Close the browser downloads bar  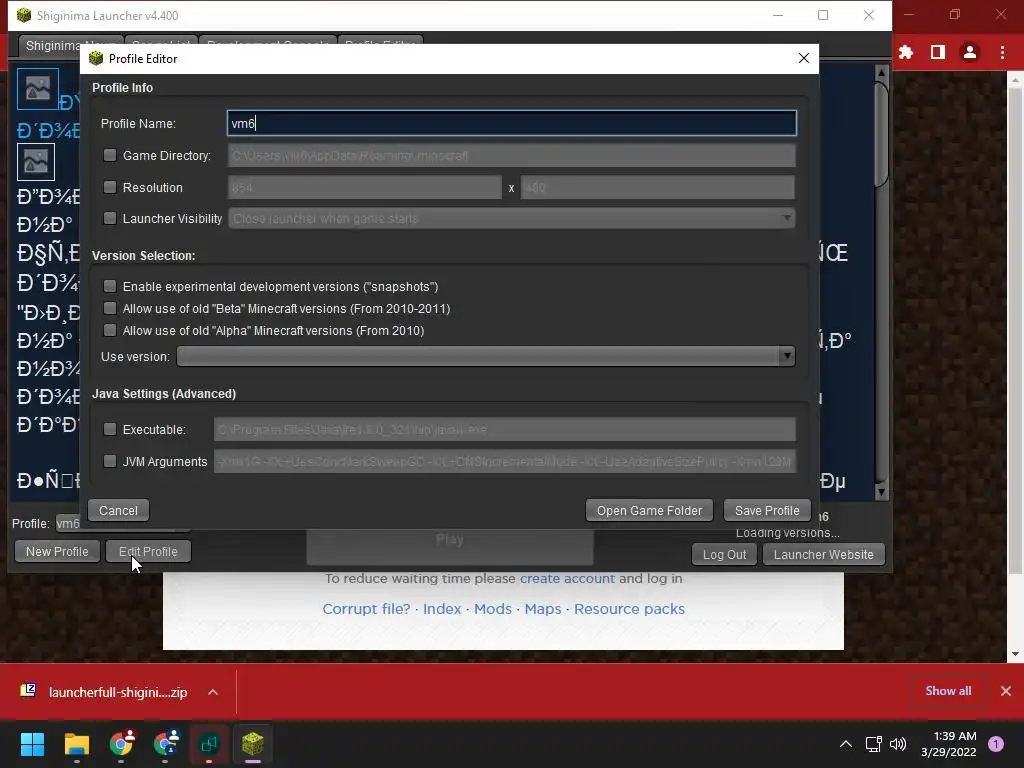[x=1006, y=691]
